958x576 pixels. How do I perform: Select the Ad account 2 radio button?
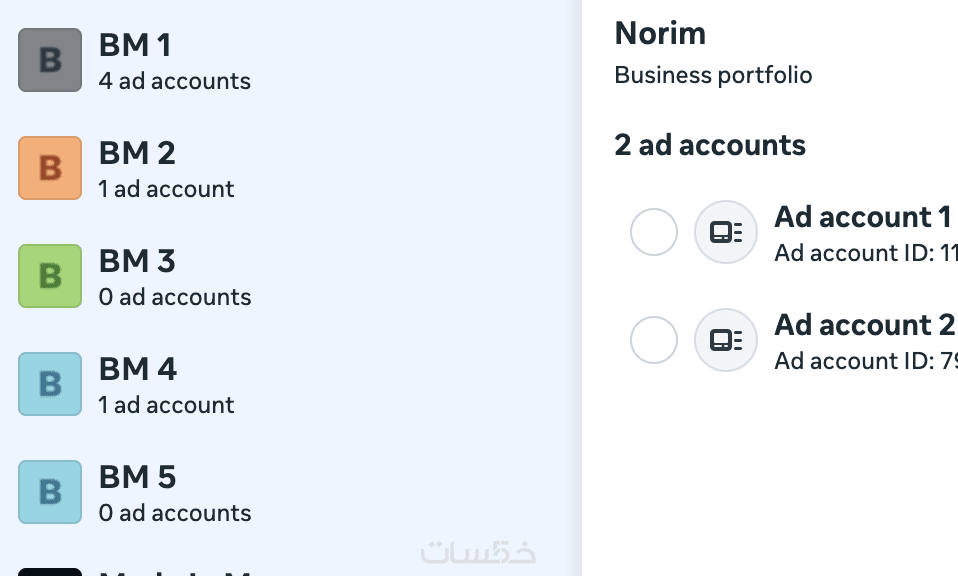[x=654, y=340]
